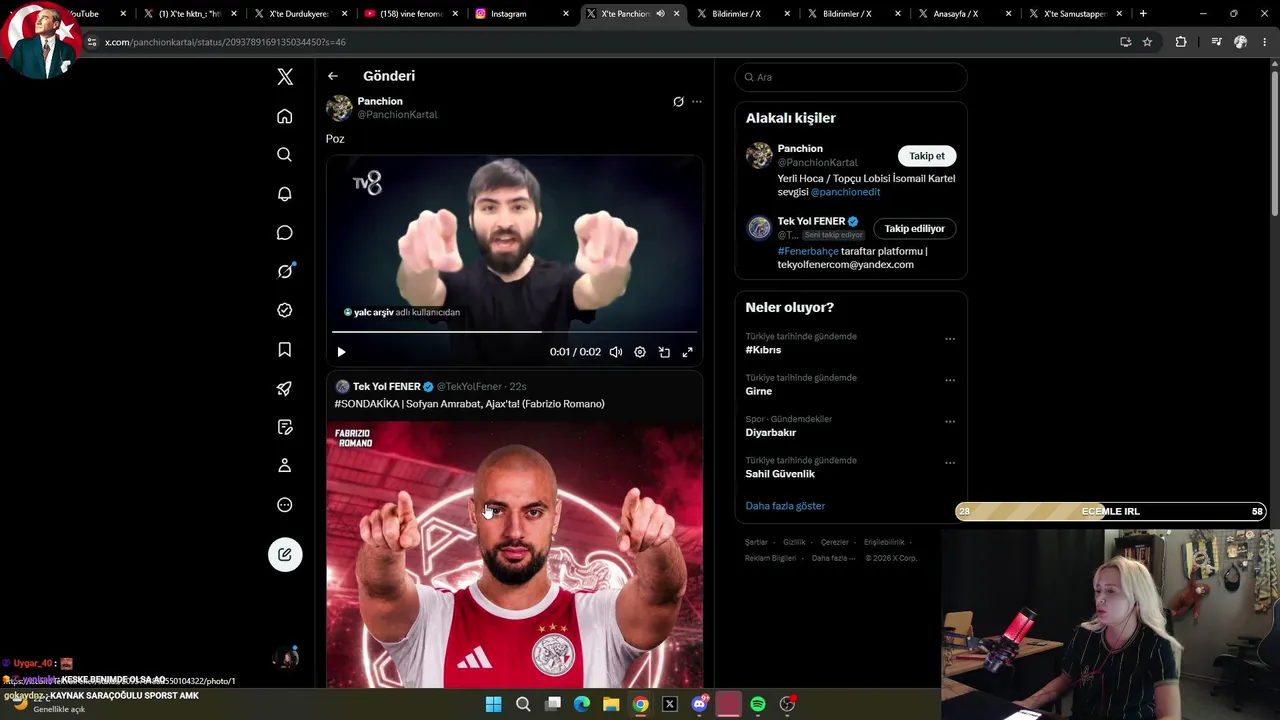Click the Daha fazla göster link
This screenshot has height=720, width=1280.
click(785, 506)
